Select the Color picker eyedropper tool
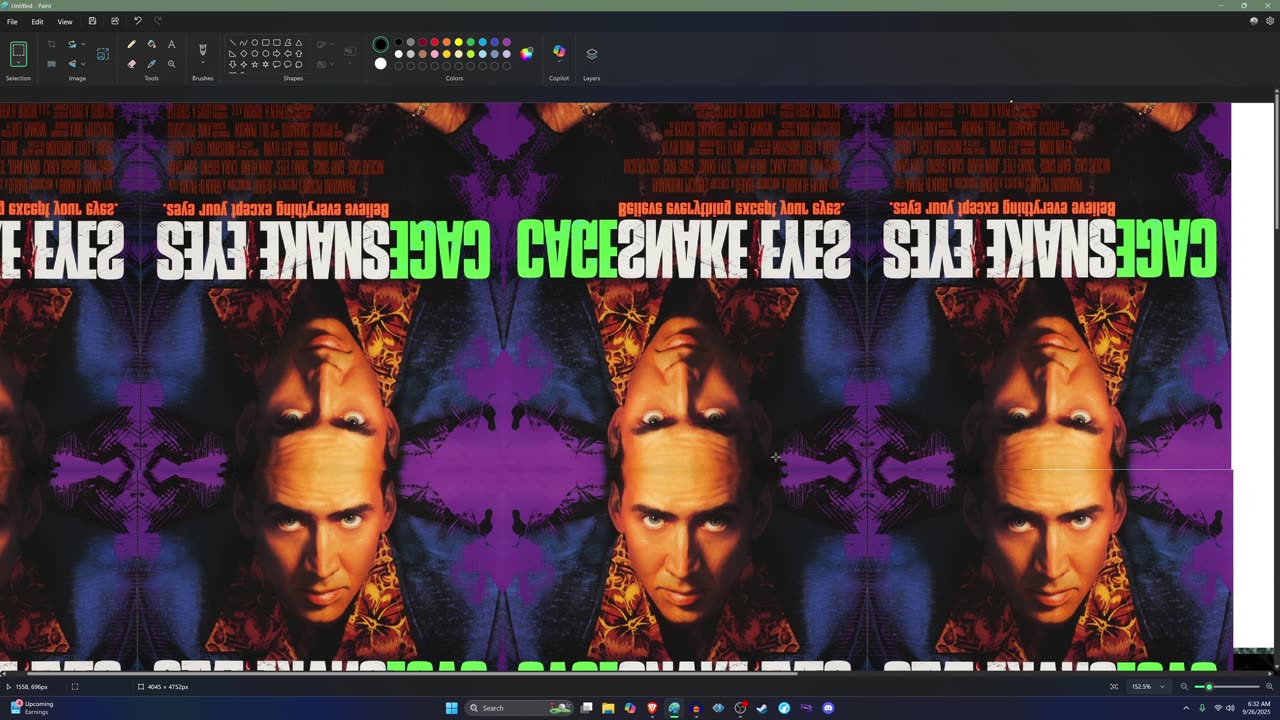 tap(151, 64)
